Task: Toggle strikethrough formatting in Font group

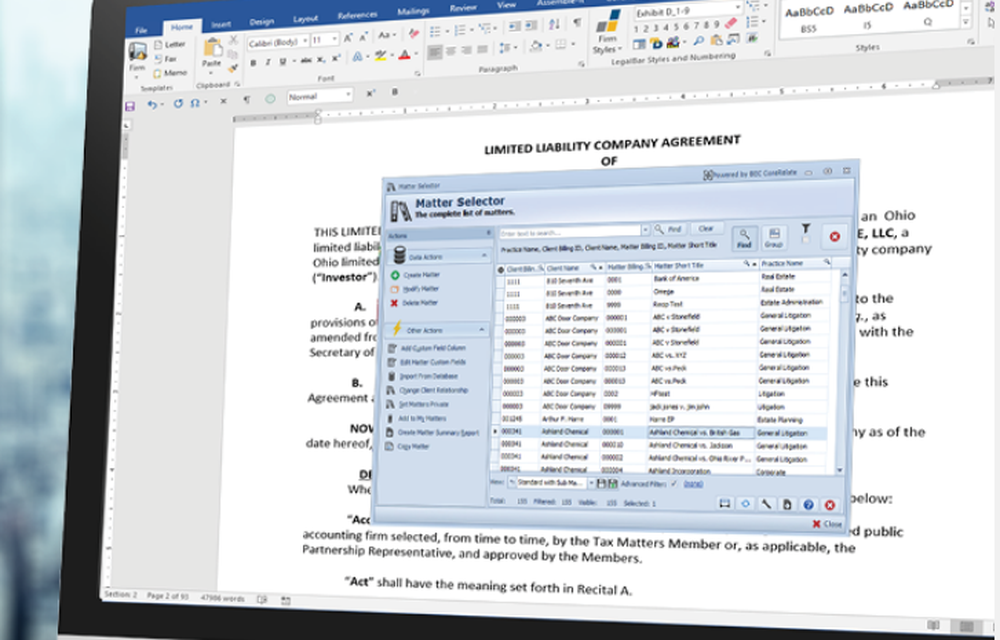Action: point(306,60)
